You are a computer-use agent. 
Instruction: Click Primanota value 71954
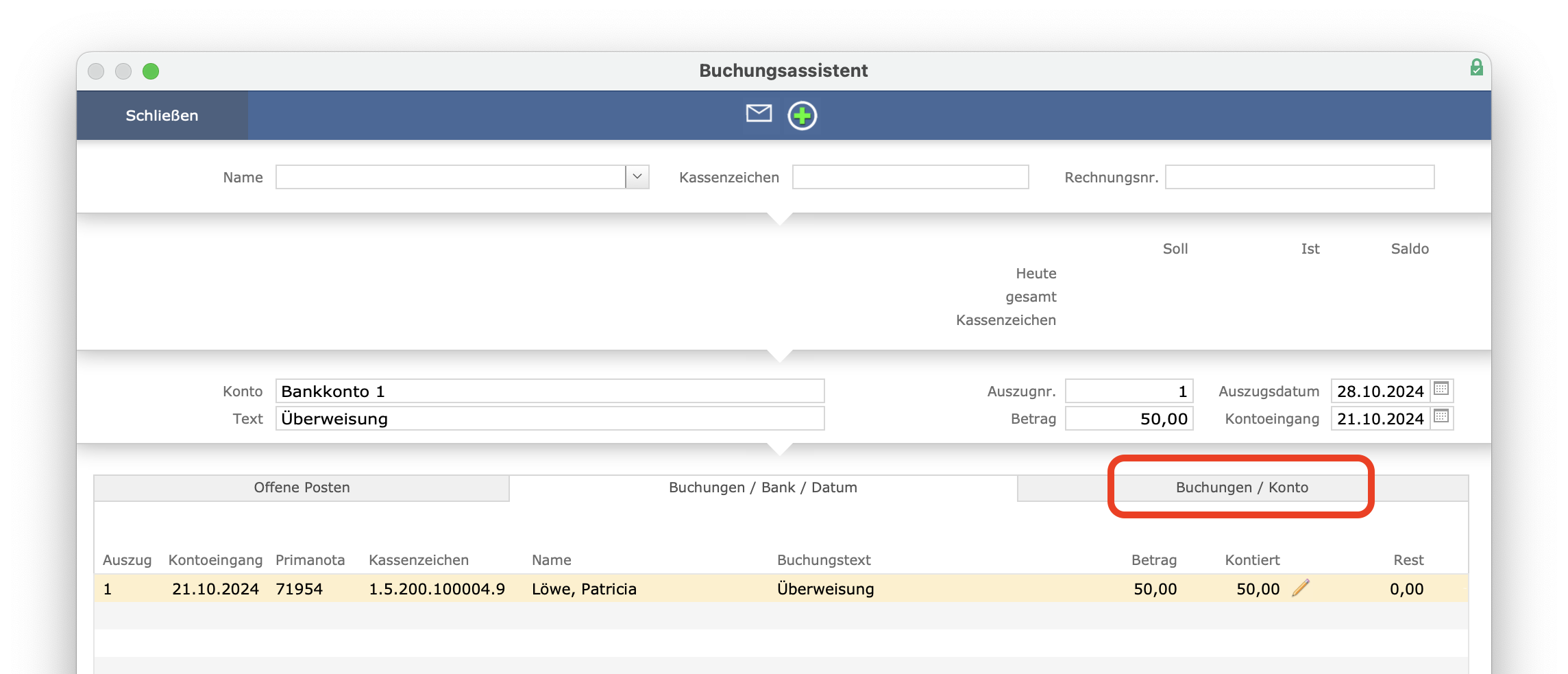(299, 589)
